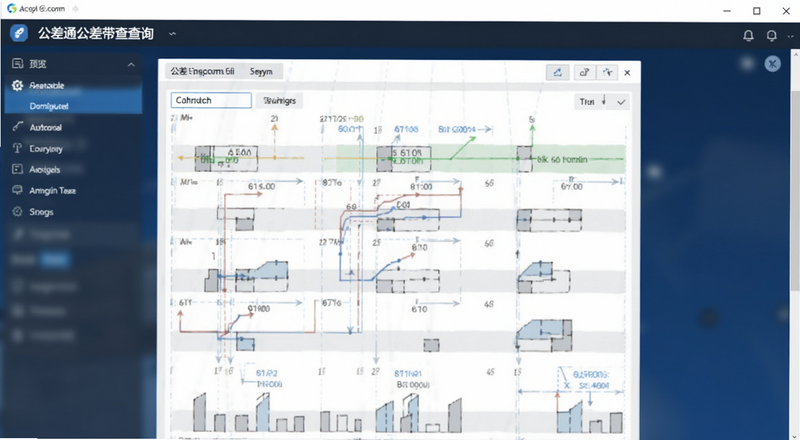The height and width of the screenshot is (440, 800).
Task: Open the dropdown chevron beside the app title
Action: pos(172,34)
